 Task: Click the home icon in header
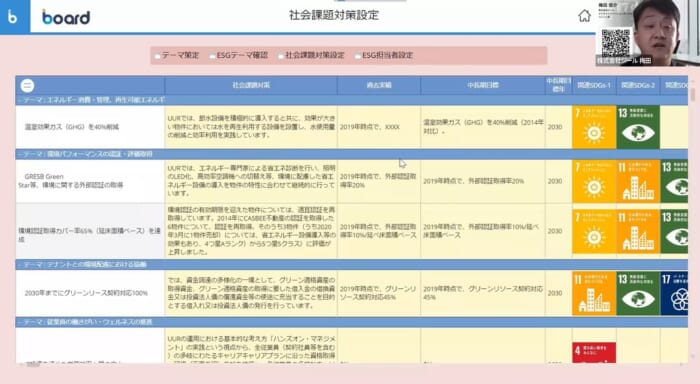point(584,16)
